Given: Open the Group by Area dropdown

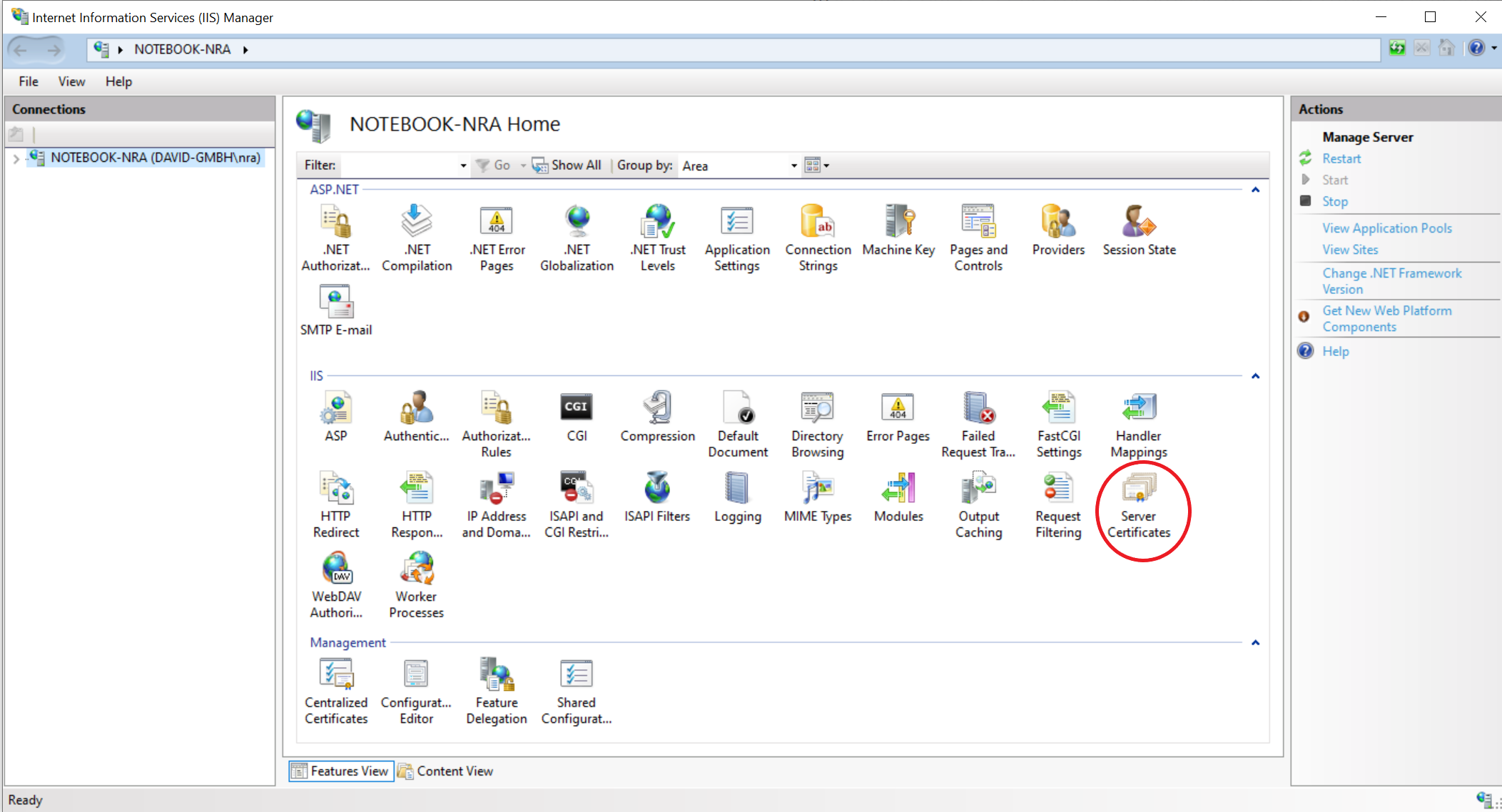Looking at the screenshot, I should click(793, 166).
